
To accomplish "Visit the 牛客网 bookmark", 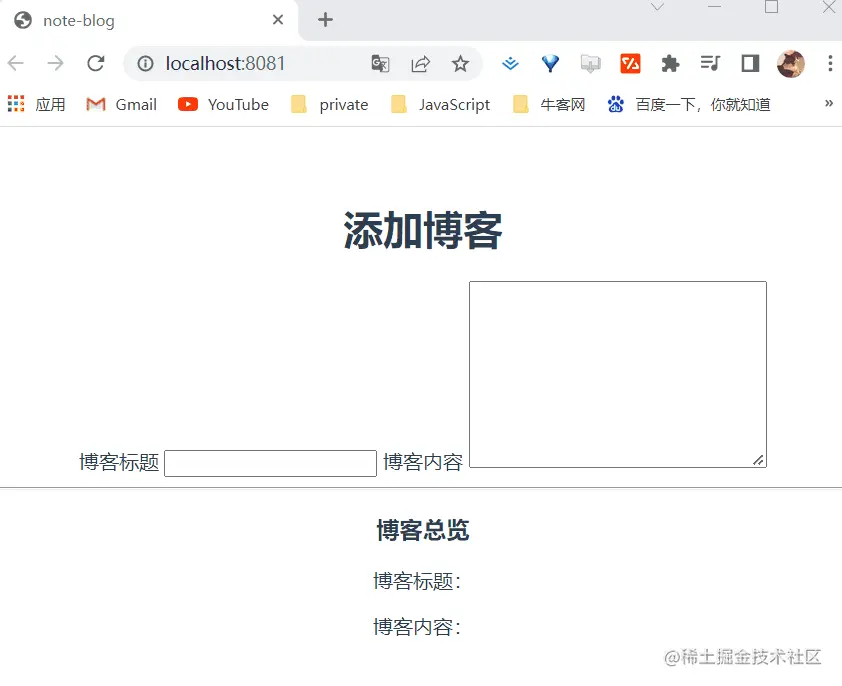I will click(548, 103).
